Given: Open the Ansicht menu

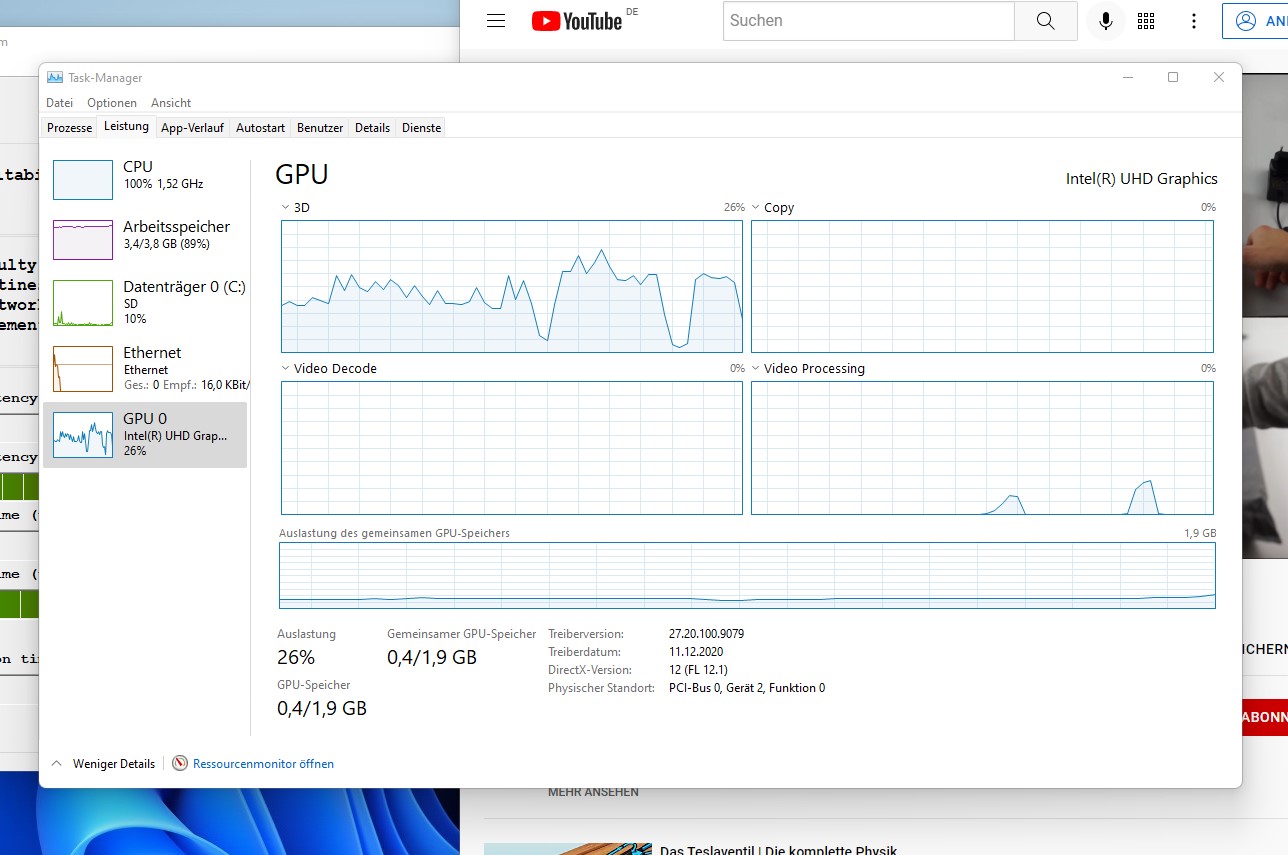Looking at the screenshot, I should tap(171, 103).
